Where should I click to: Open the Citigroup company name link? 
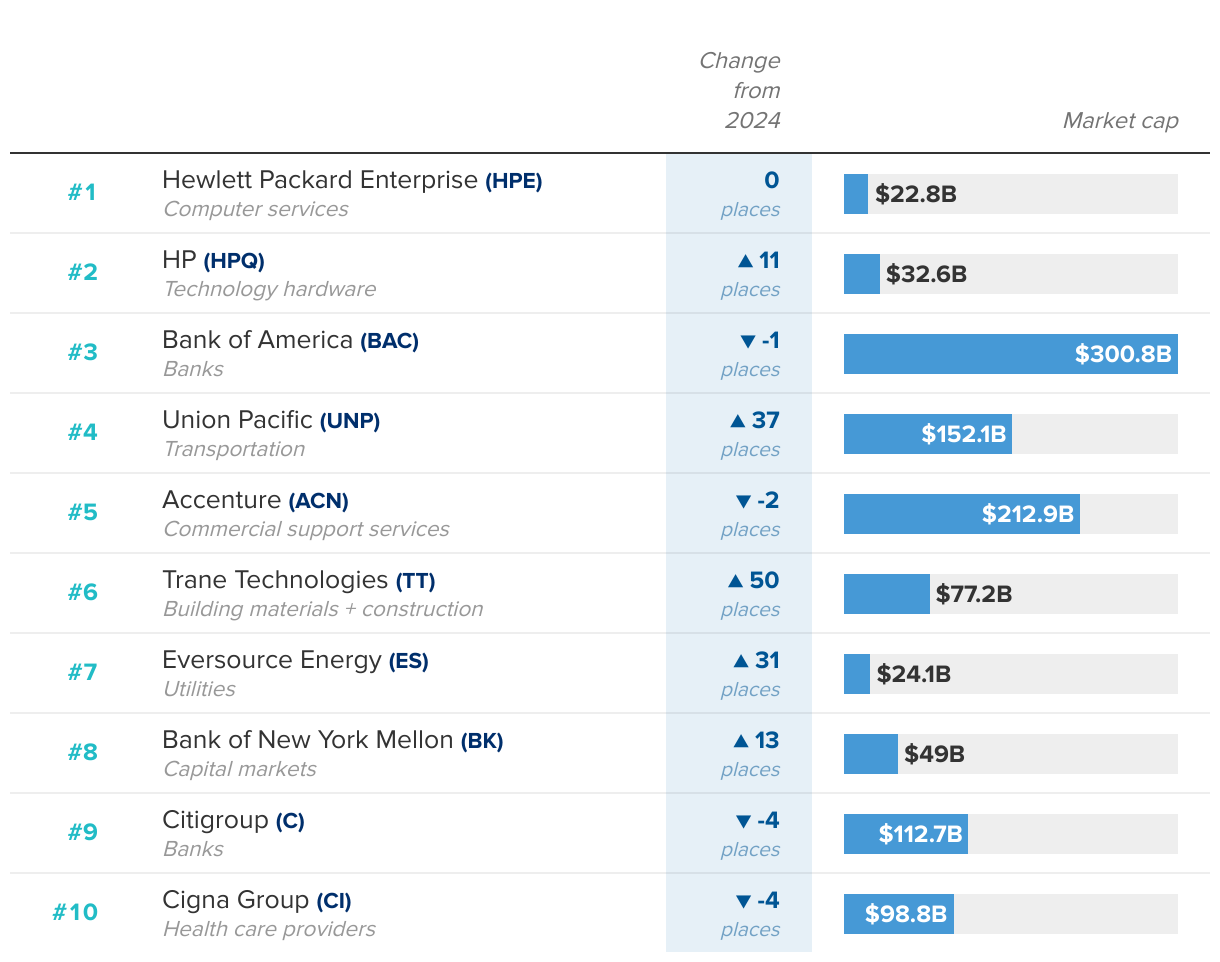215,820
